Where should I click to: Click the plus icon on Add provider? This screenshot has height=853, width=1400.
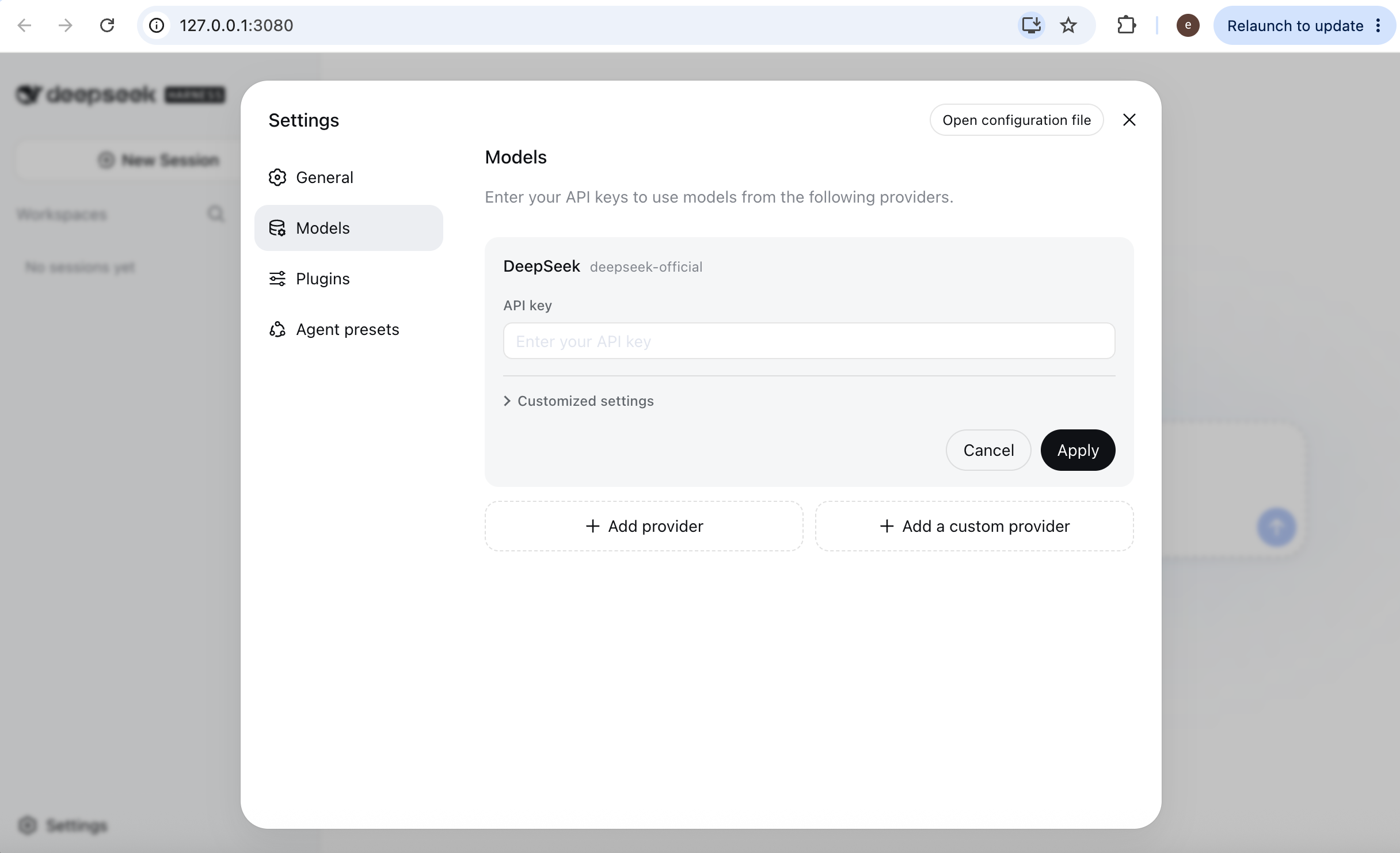592,526
